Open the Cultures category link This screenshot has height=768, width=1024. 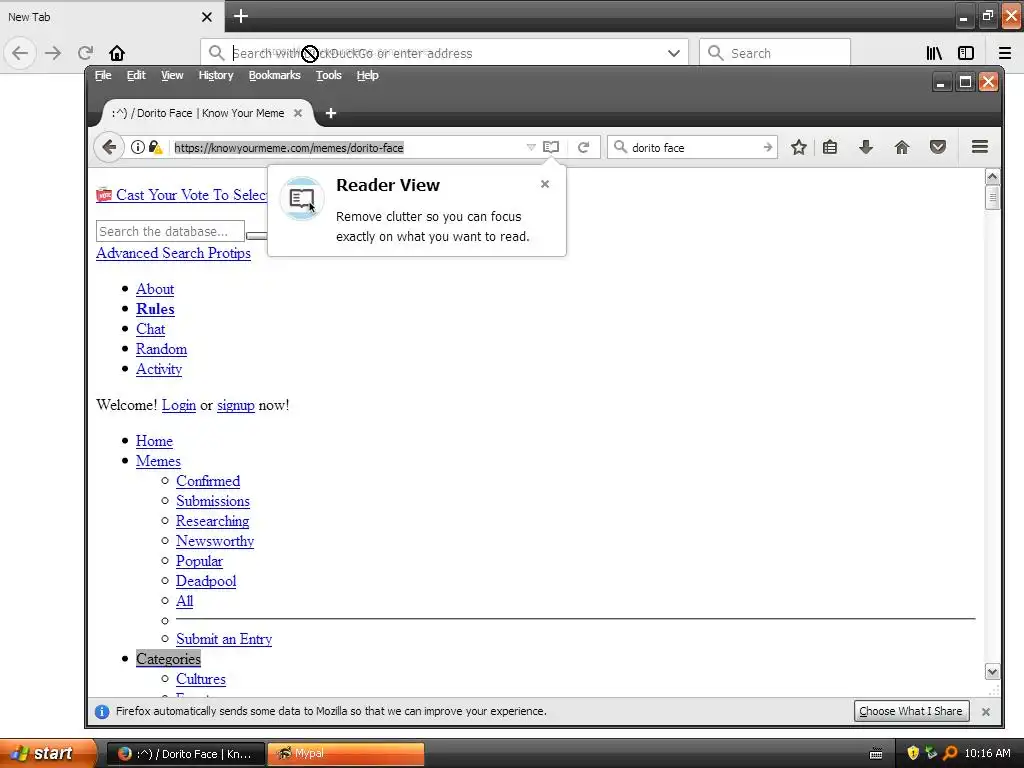[x=200, y=679]
